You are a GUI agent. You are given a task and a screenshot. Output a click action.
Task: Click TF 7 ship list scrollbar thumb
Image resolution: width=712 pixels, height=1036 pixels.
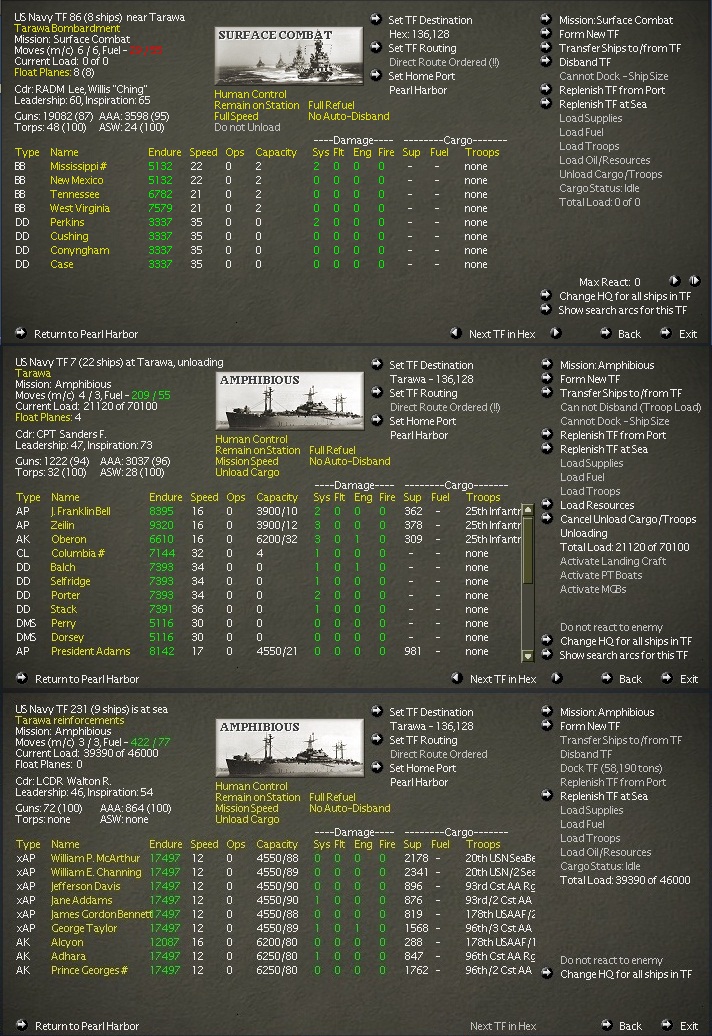click(x=528, y=548)
